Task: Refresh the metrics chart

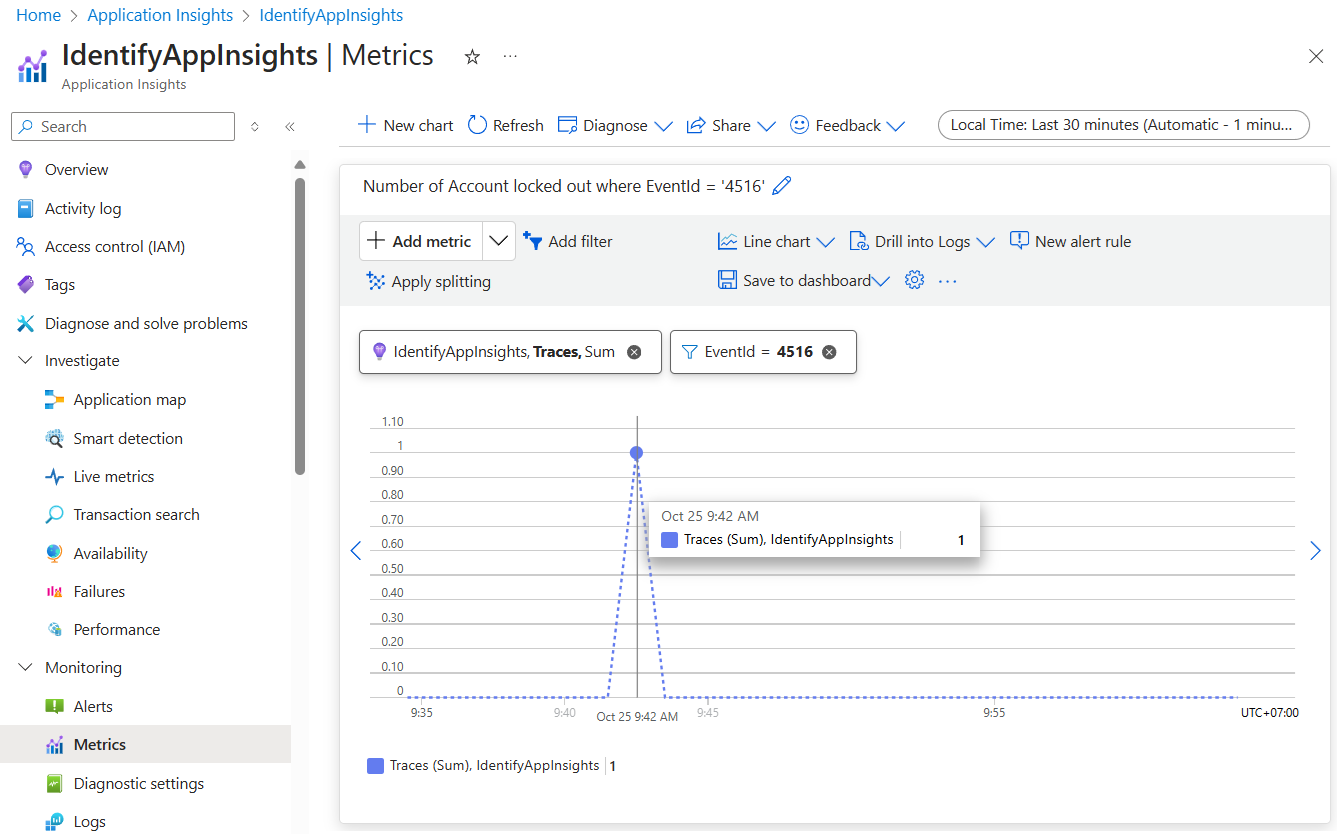Action: tap(506, 125)
